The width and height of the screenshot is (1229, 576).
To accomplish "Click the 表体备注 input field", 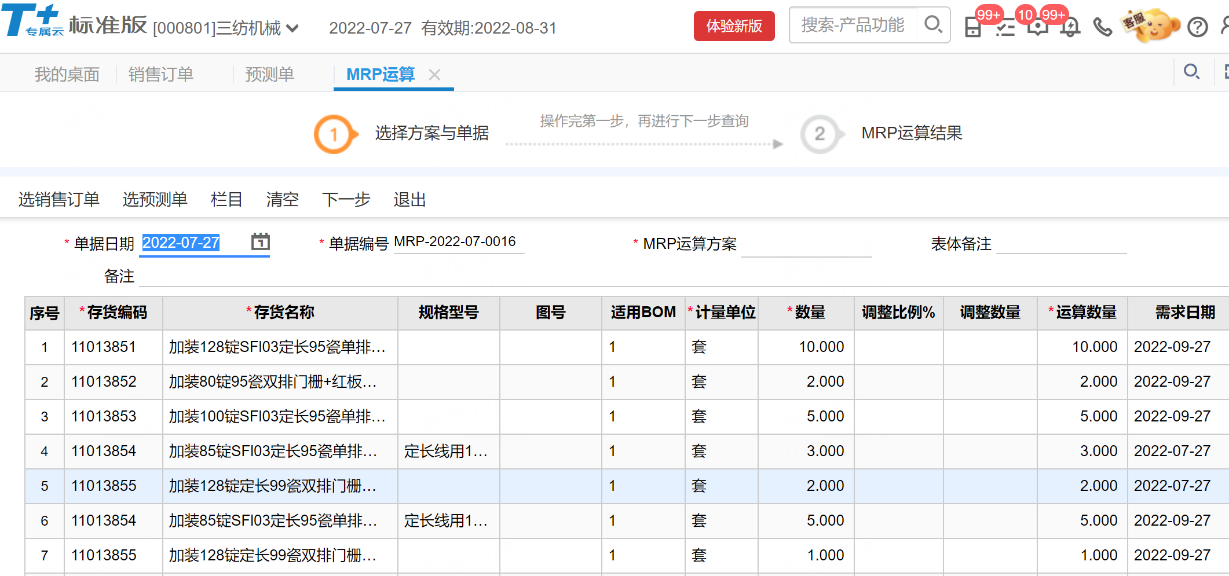I will coord(1060,244).
